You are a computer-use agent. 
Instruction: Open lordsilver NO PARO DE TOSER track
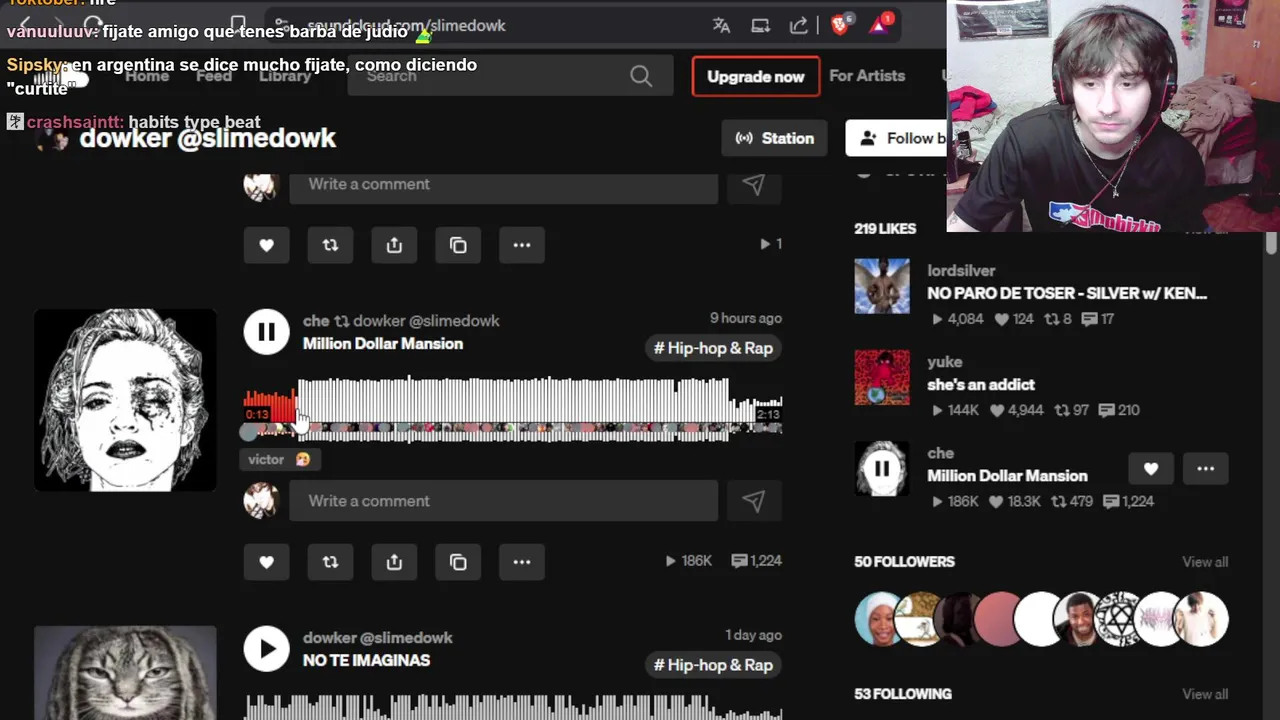(x=1067, y=294)
